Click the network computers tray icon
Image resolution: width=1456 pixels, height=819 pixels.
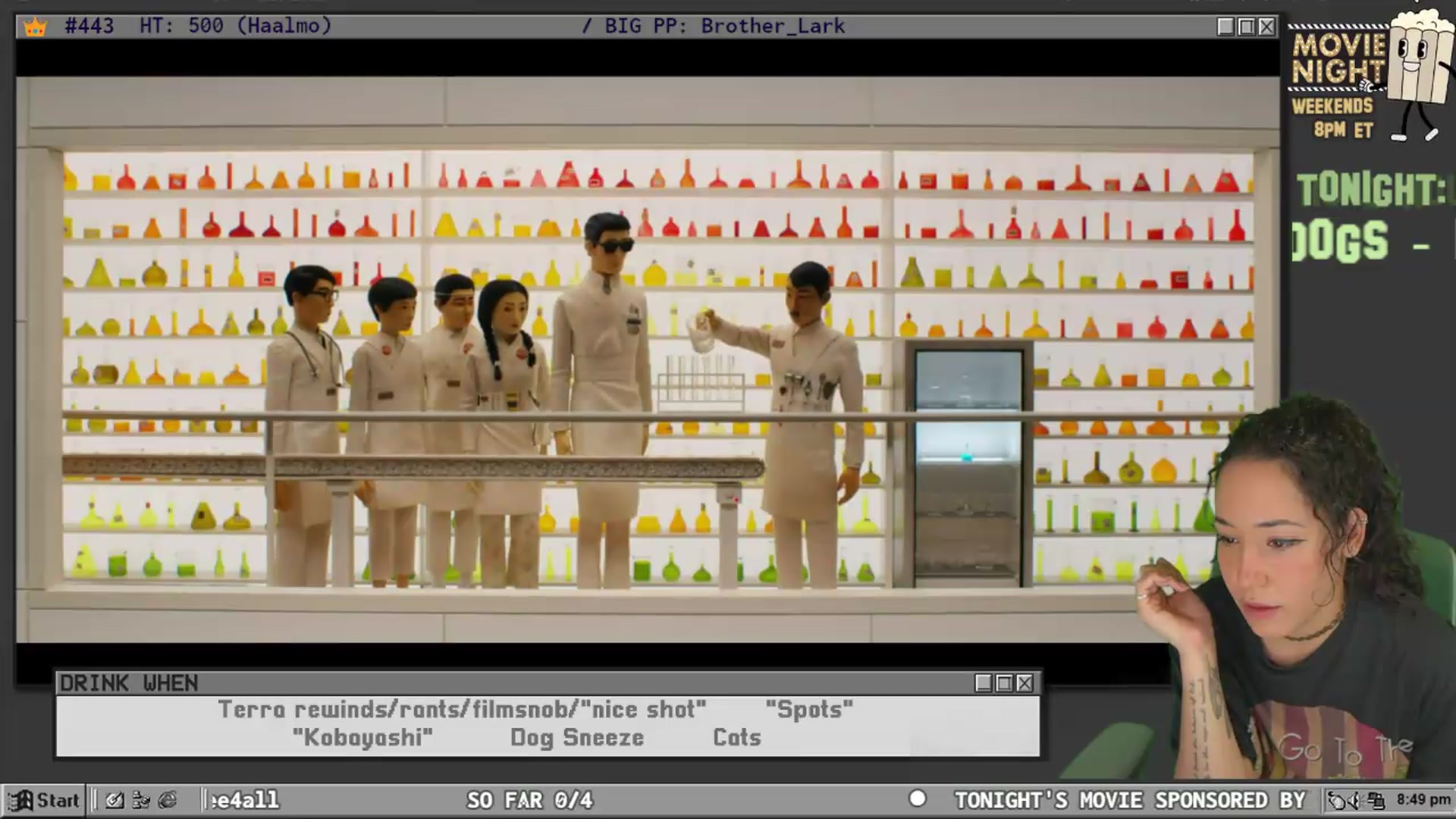(x=1376, y=800)
